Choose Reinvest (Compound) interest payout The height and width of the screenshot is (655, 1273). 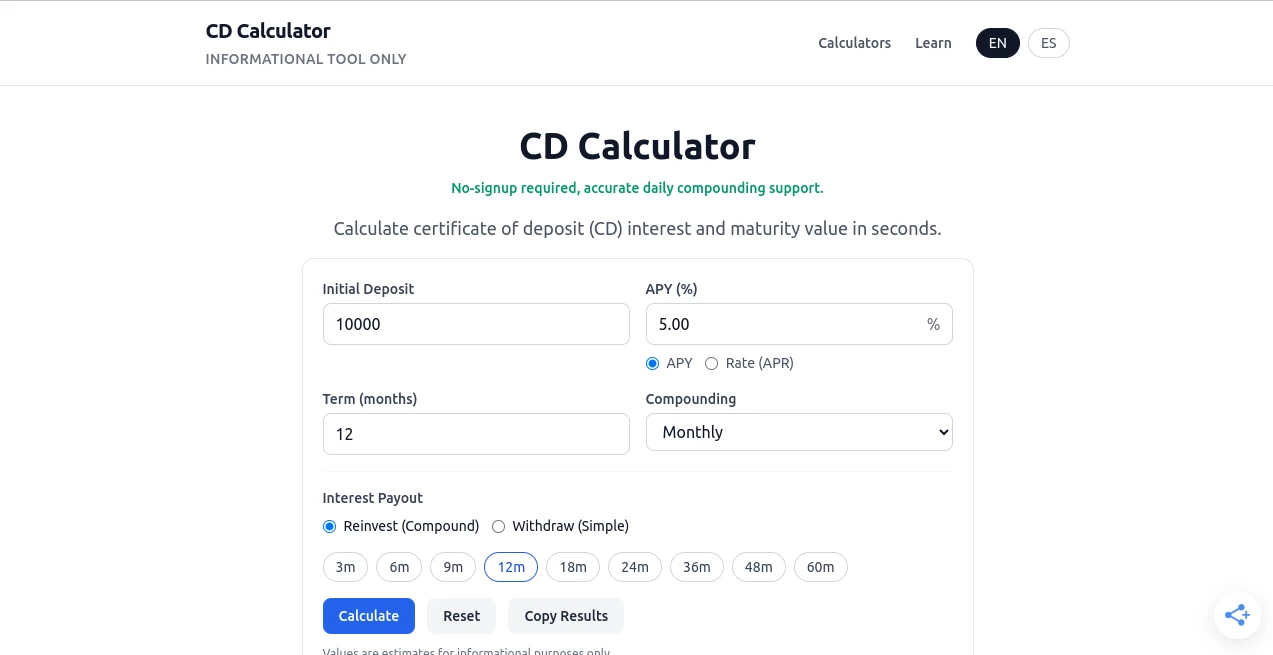click(330, 526)
